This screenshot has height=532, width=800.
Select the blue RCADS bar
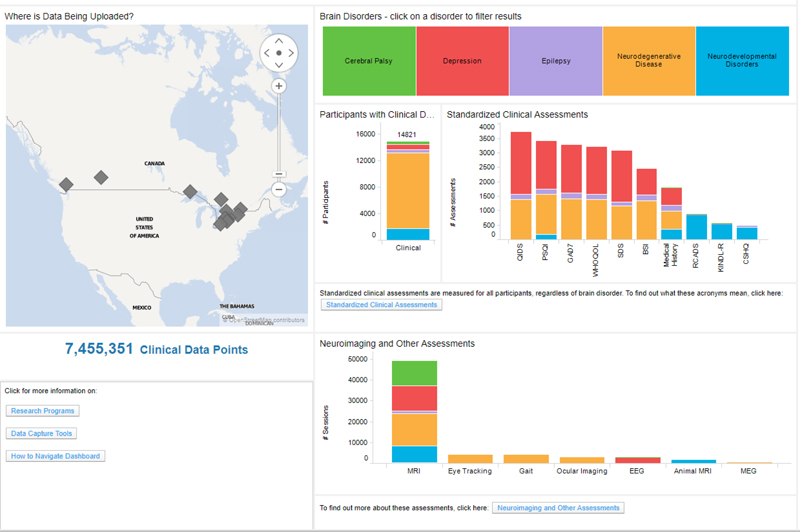[x=696, y=227]
